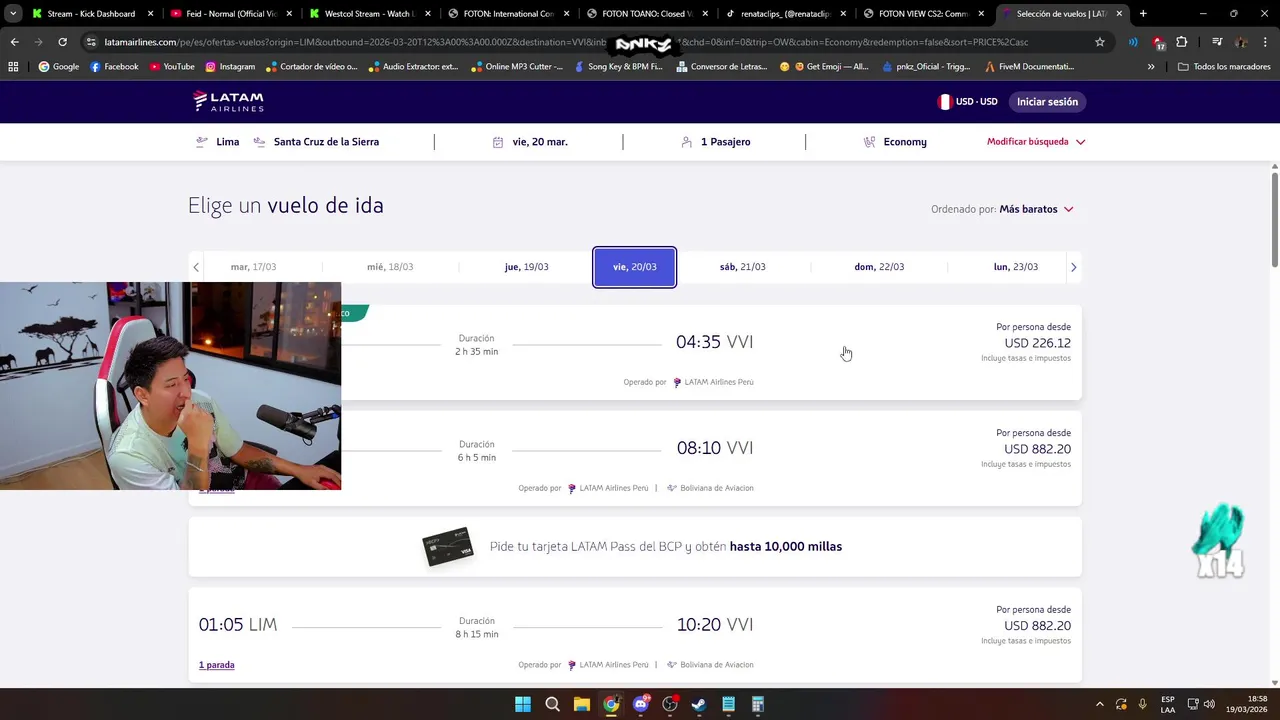Click the LATAM Airlines logo
Screen dimensions: 1280x720
point(228,102)
